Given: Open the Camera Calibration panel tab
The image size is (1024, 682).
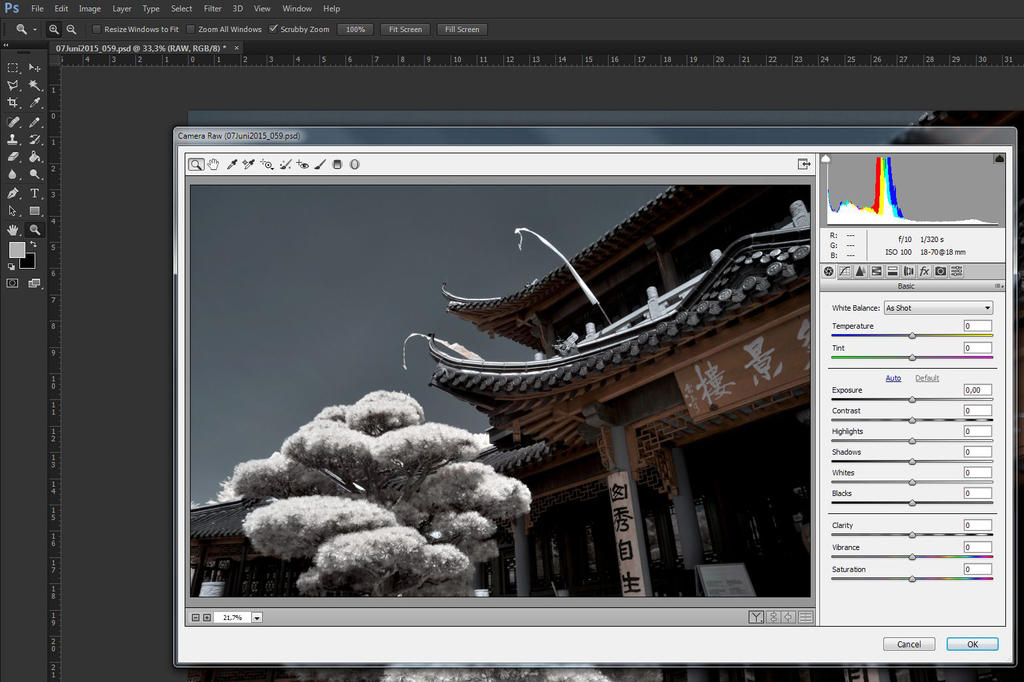Looking at the screenshot, I should 940,271.
